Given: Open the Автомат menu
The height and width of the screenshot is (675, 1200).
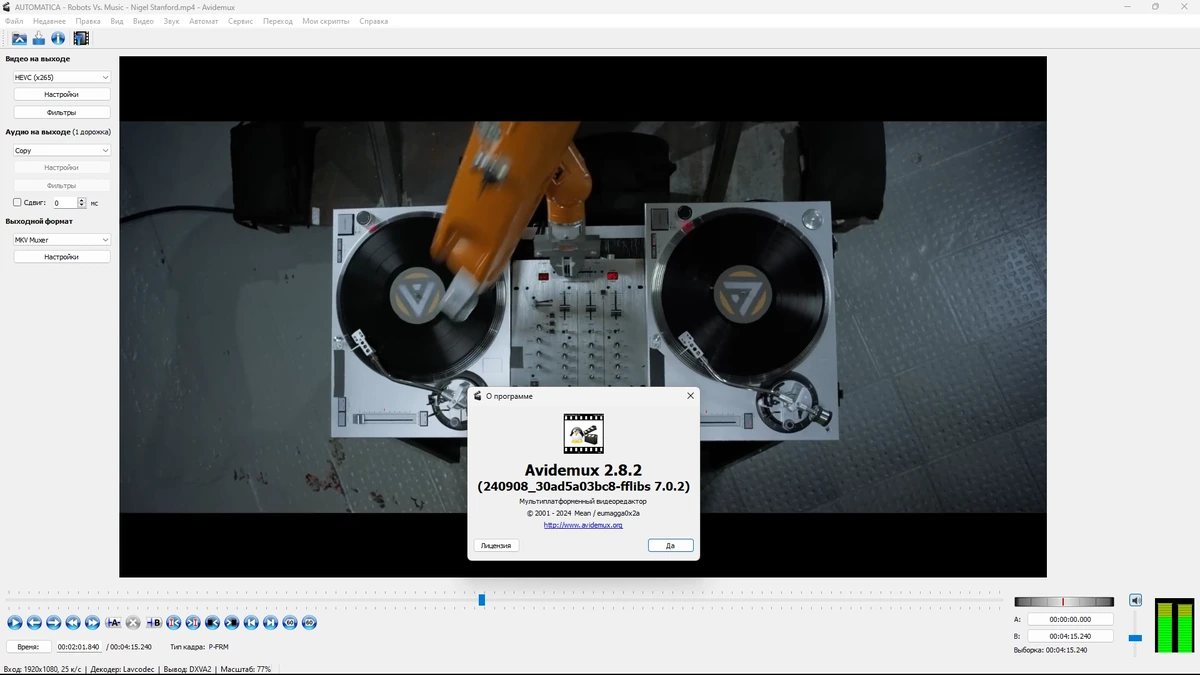Looking at the screenshot, I should (204, 21).
